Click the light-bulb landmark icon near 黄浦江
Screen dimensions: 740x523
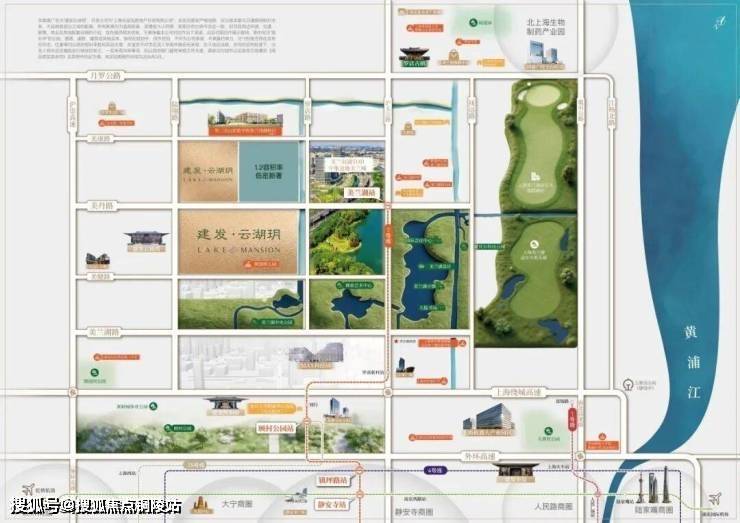coord(628,385)
